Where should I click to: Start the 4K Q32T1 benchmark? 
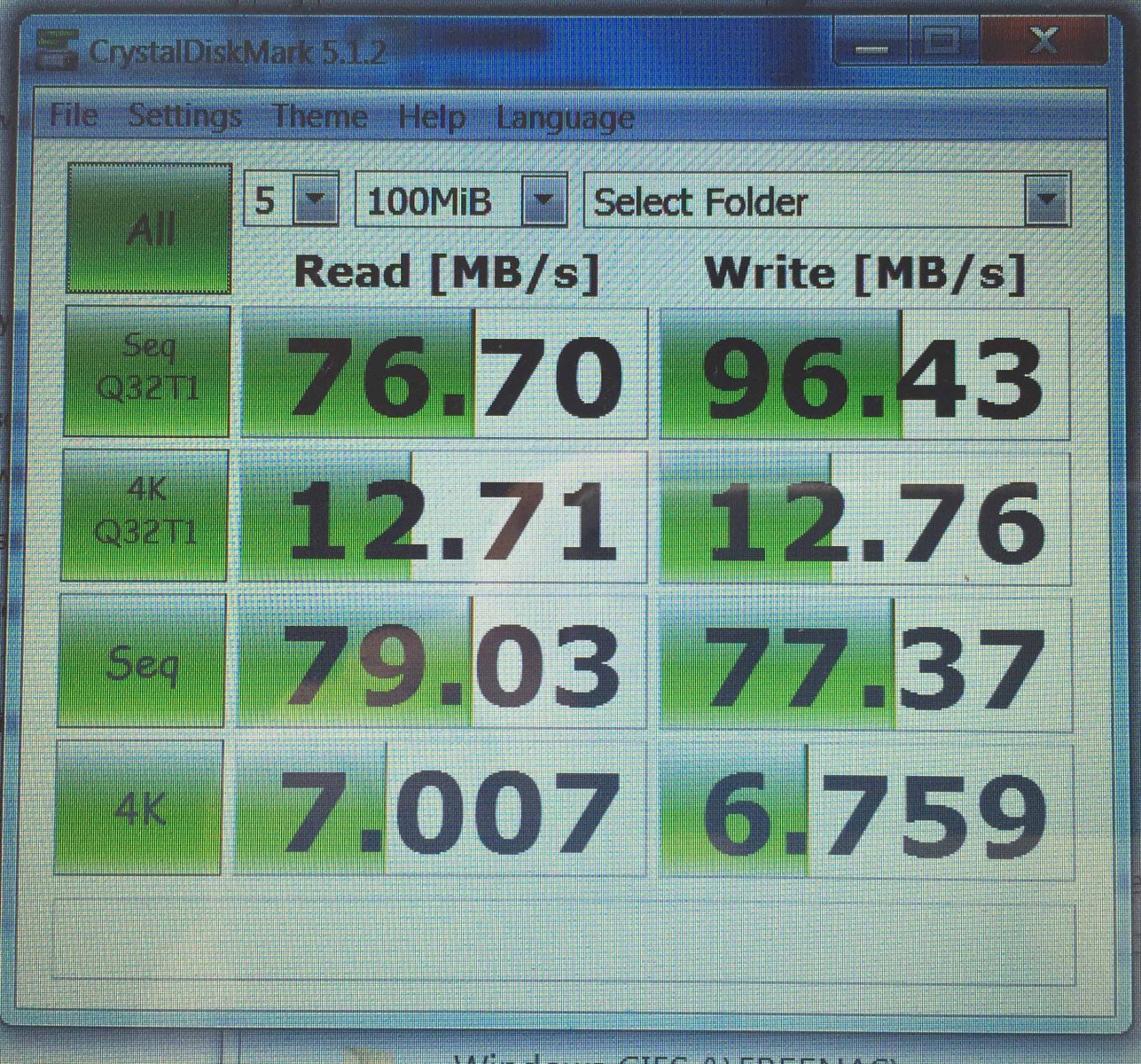coord(145,515)
